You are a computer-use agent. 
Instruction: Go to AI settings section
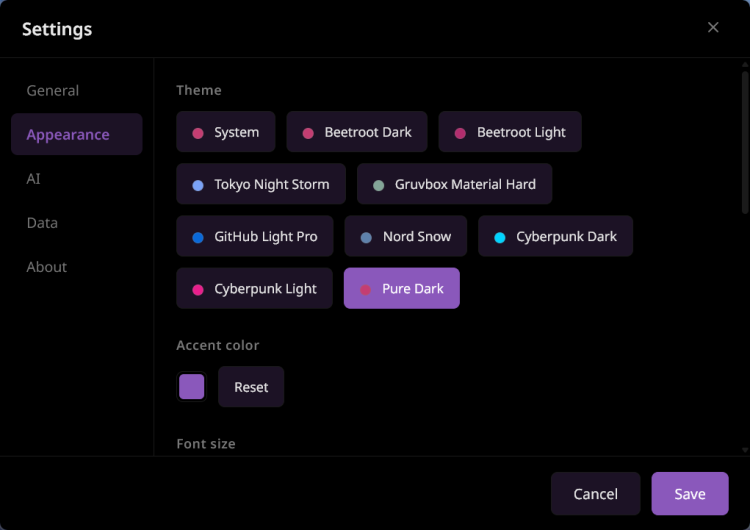(x=34, y=178)
